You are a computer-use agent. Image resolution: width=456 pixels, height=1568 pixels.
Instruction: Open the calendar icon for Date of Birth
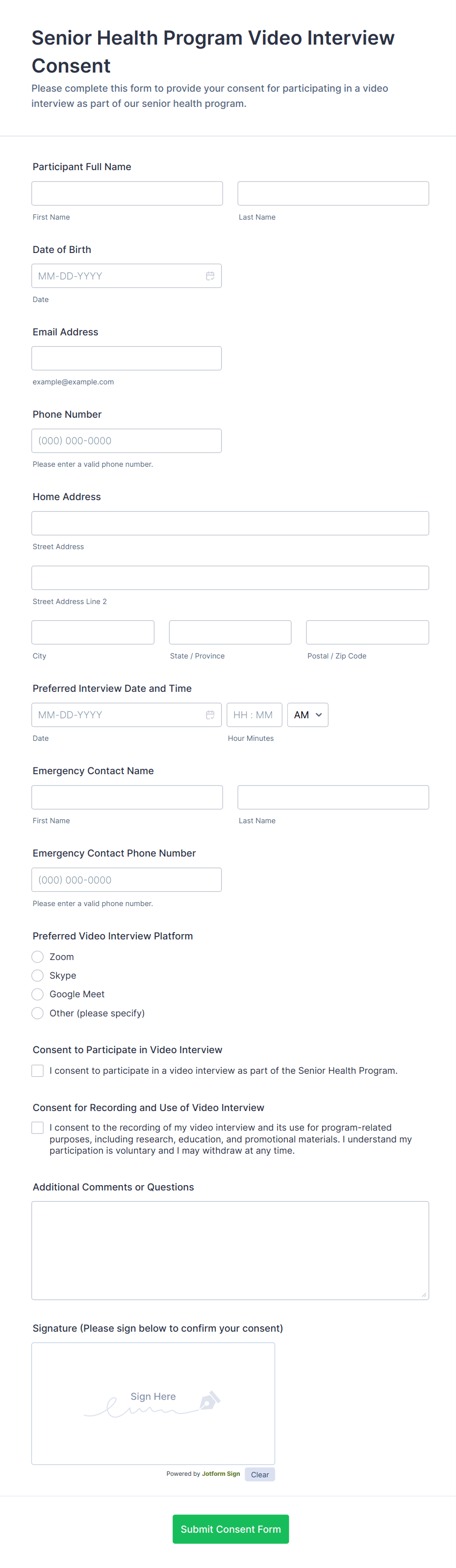pyautogui.click(x=210, y=275)
